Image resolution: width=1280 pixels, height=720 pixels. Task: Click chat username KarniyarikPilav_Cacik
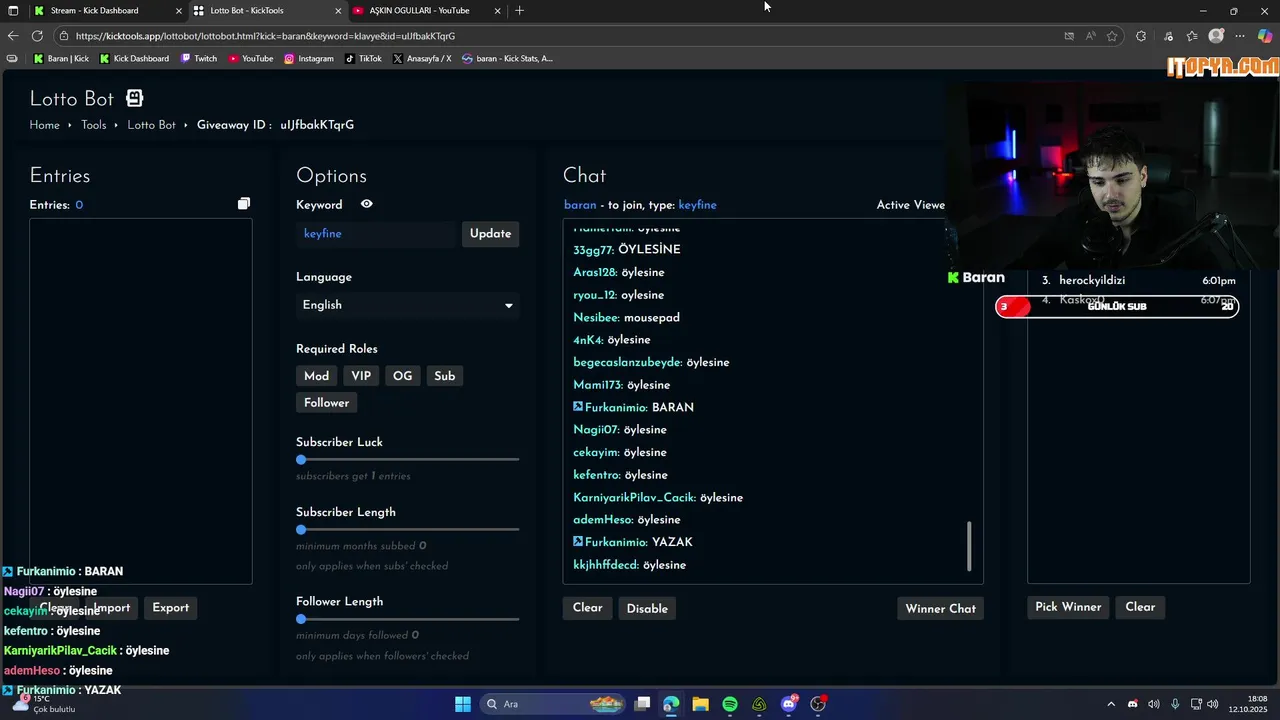click(x=633, y=497)
